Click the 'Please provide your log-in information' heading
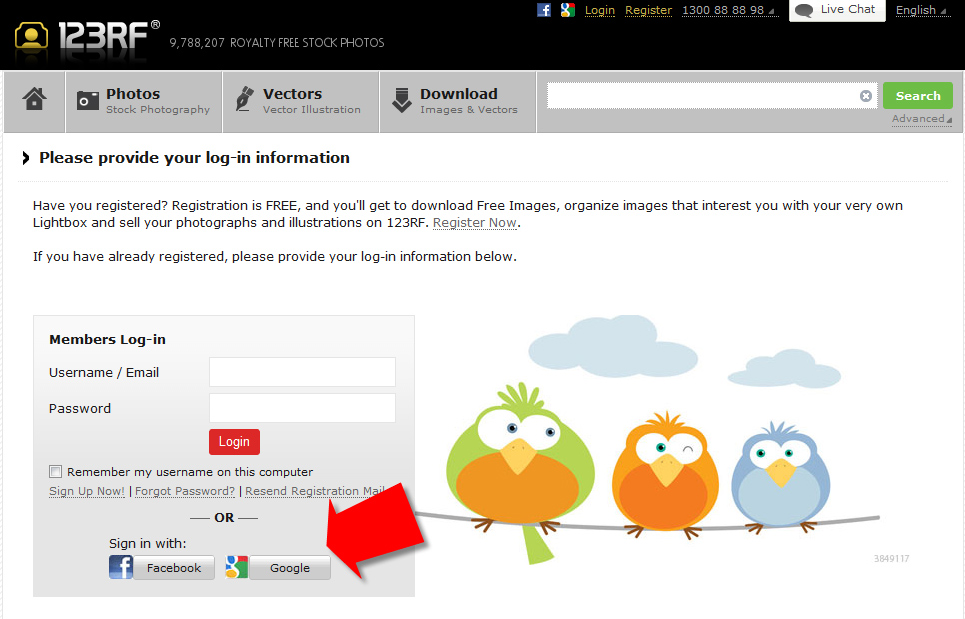The image size is (965, 619). tap(194, 158)
